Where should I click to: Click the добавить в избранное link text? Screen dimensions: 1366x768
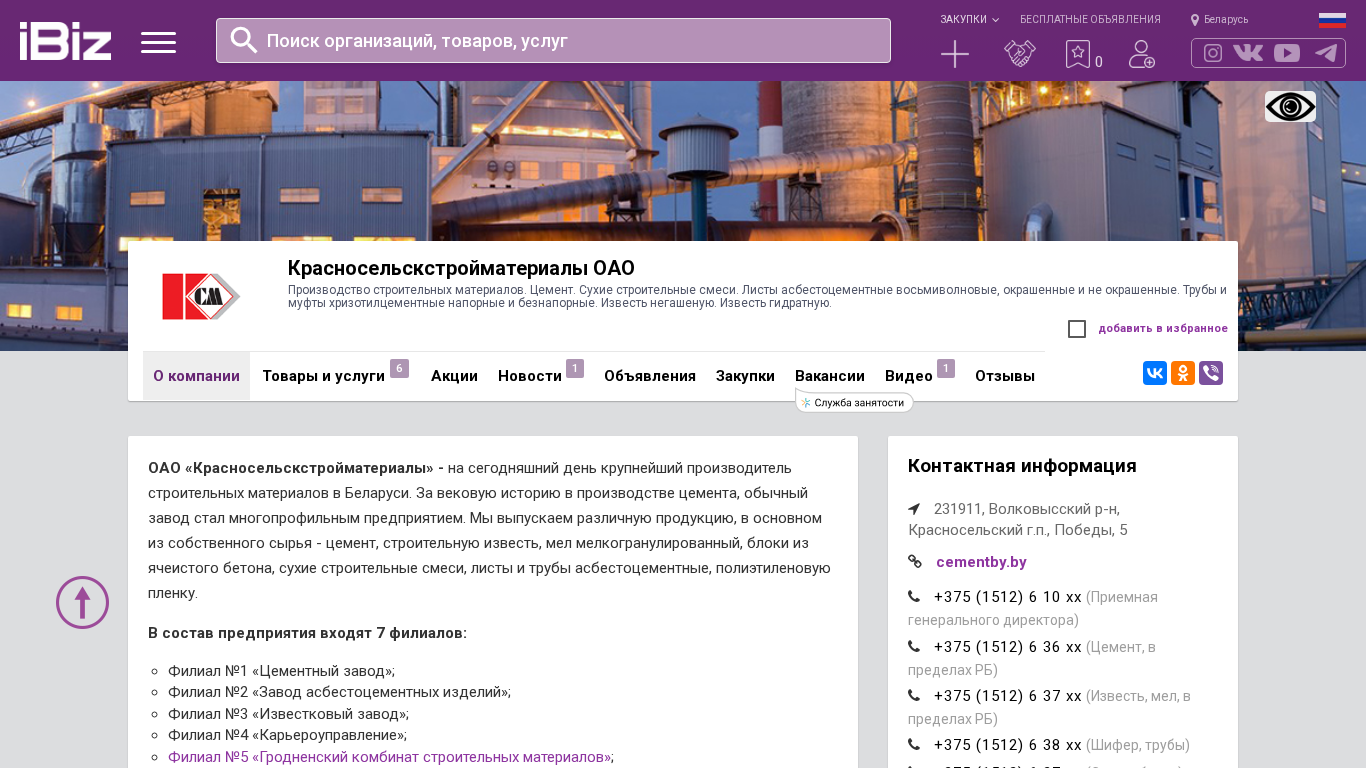click(x=1163, y=328)
